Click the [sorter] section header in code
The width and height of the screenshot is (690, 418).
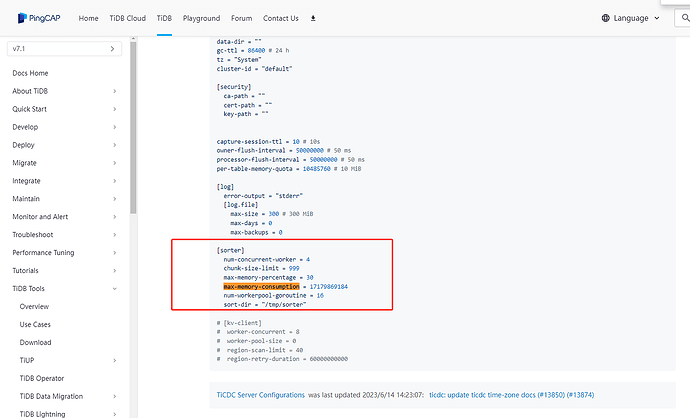tap(230, 250)
